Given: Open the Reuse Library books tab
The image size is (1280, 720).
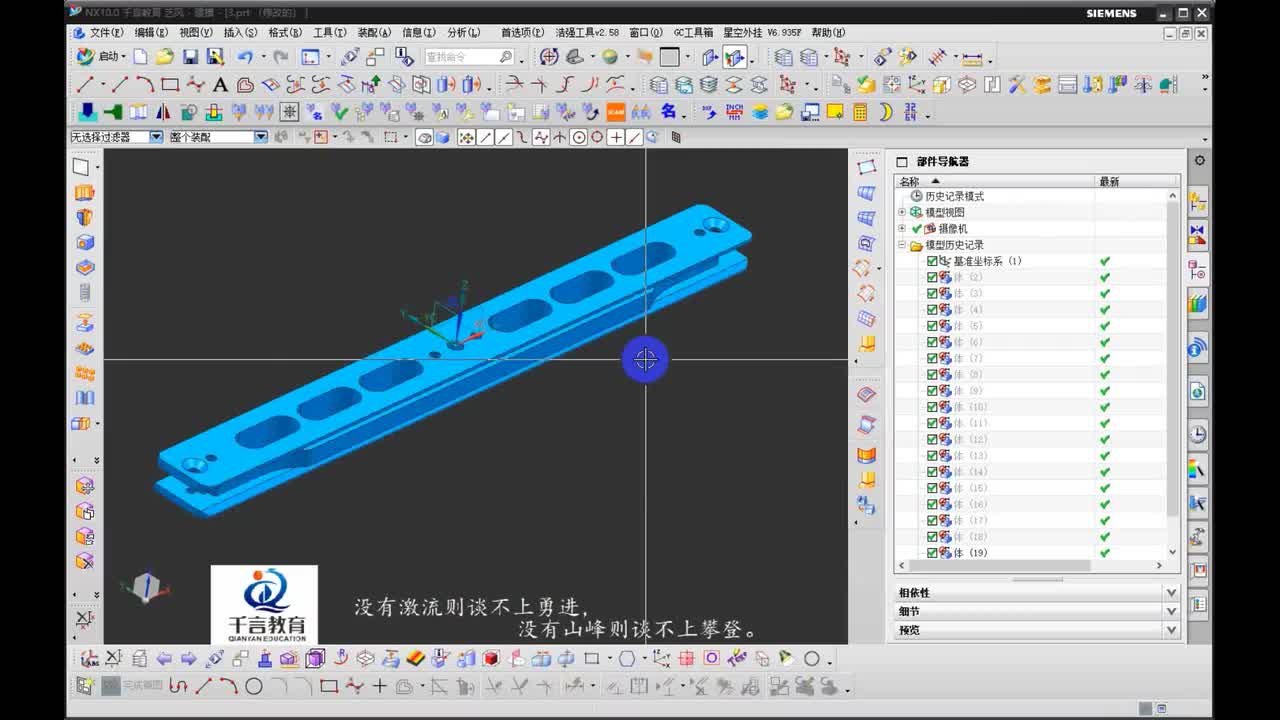Looking at the screenshot, I should (1198, 303).
